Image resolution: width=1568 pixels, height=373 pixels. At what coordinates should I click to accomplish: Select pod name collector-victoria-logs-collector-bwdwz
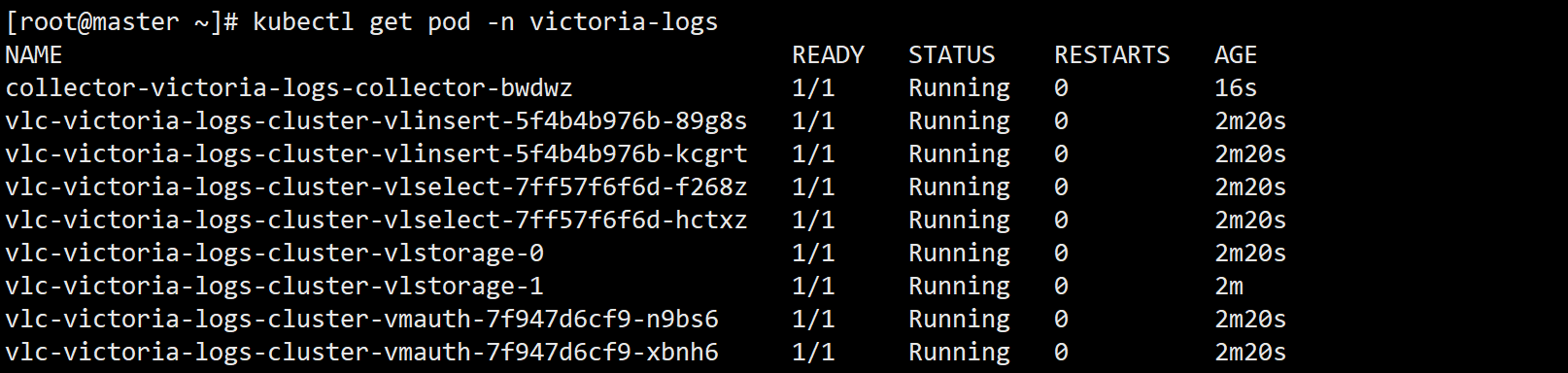(x=290, y=88)
